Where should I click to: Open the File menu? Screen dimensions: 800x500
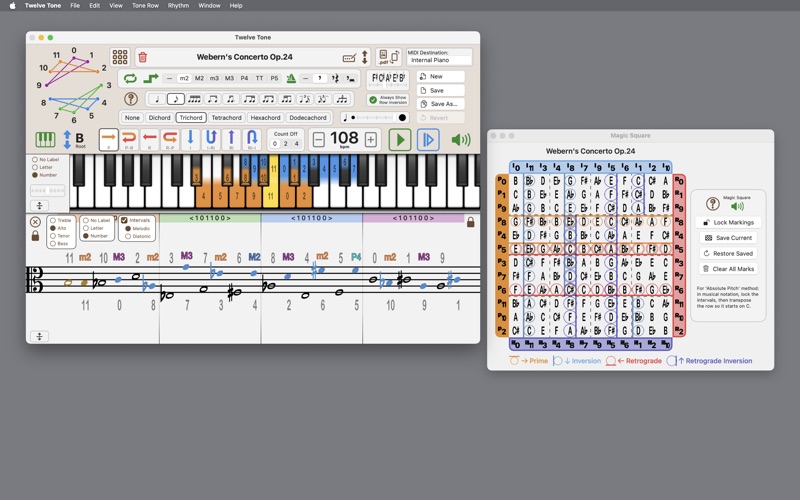coord(75,6)
